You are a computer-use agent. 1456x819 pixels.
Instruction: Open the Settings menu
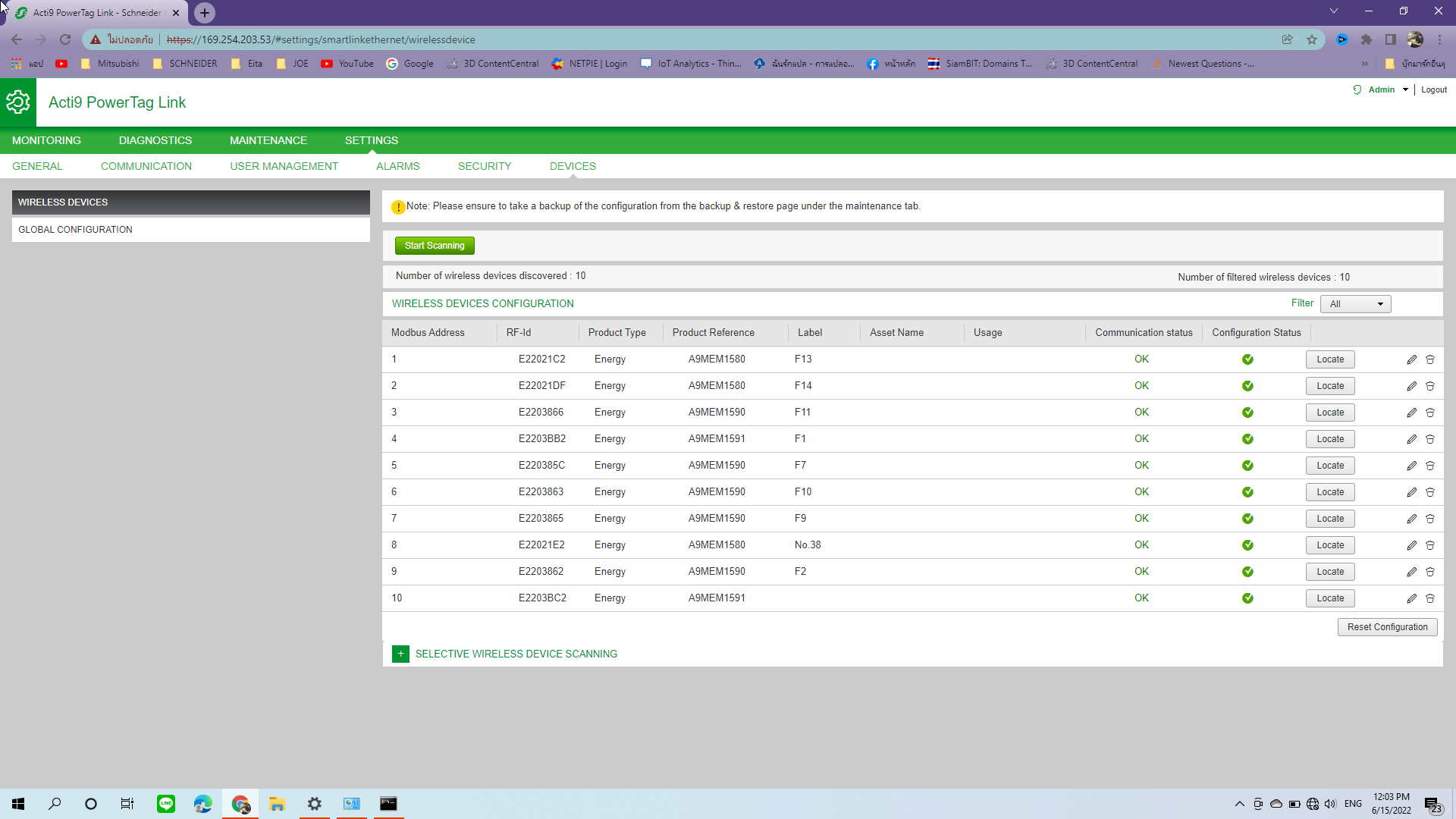pos(372,140)
